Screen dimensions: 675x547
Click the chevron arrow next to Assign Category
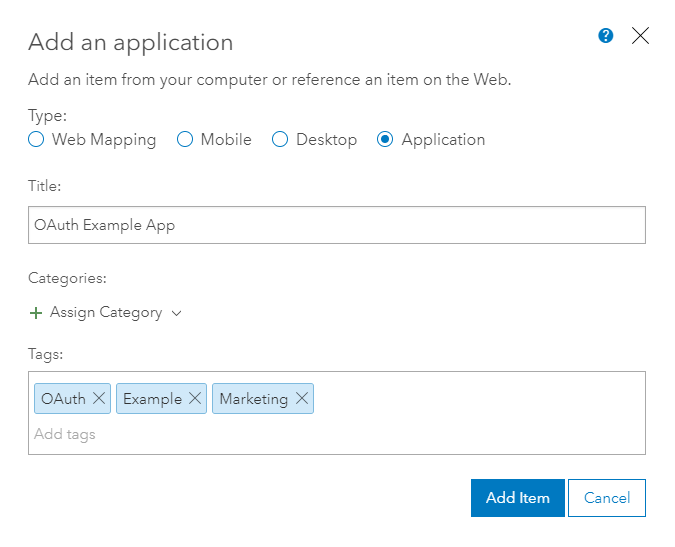177,313
